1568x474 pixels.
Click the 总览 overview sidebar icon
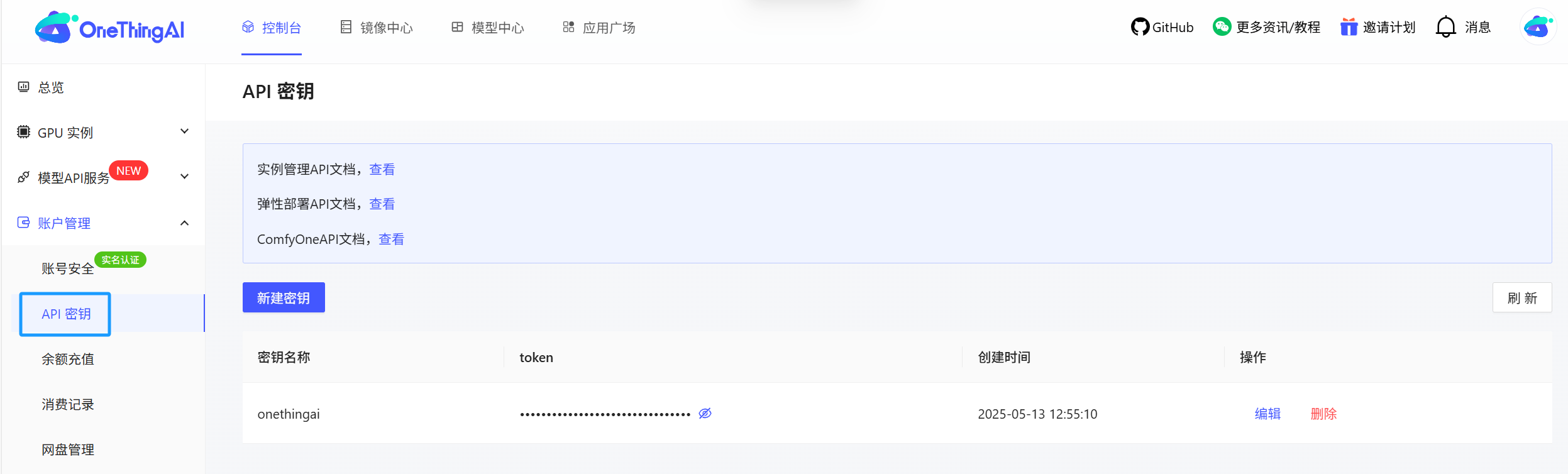coord(24,87)
